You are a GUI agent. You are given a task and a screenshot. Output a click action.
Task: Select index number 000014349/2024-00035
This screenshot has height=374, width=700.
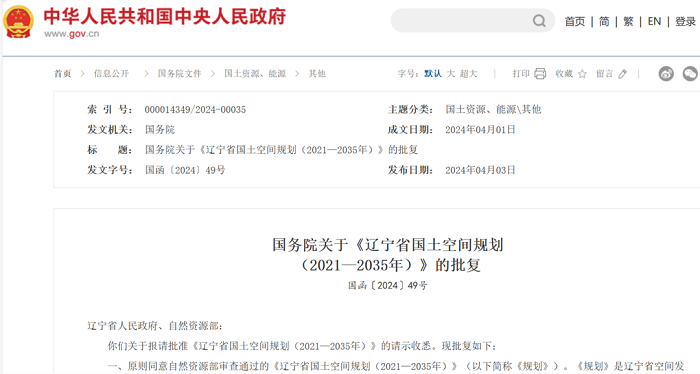coord(195,110)
